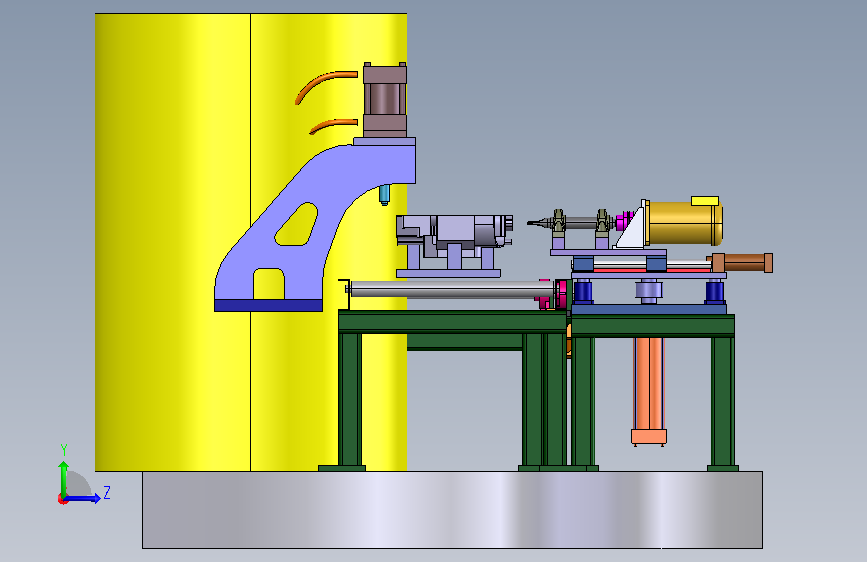Select the left green table top beam

click(452, 321)
